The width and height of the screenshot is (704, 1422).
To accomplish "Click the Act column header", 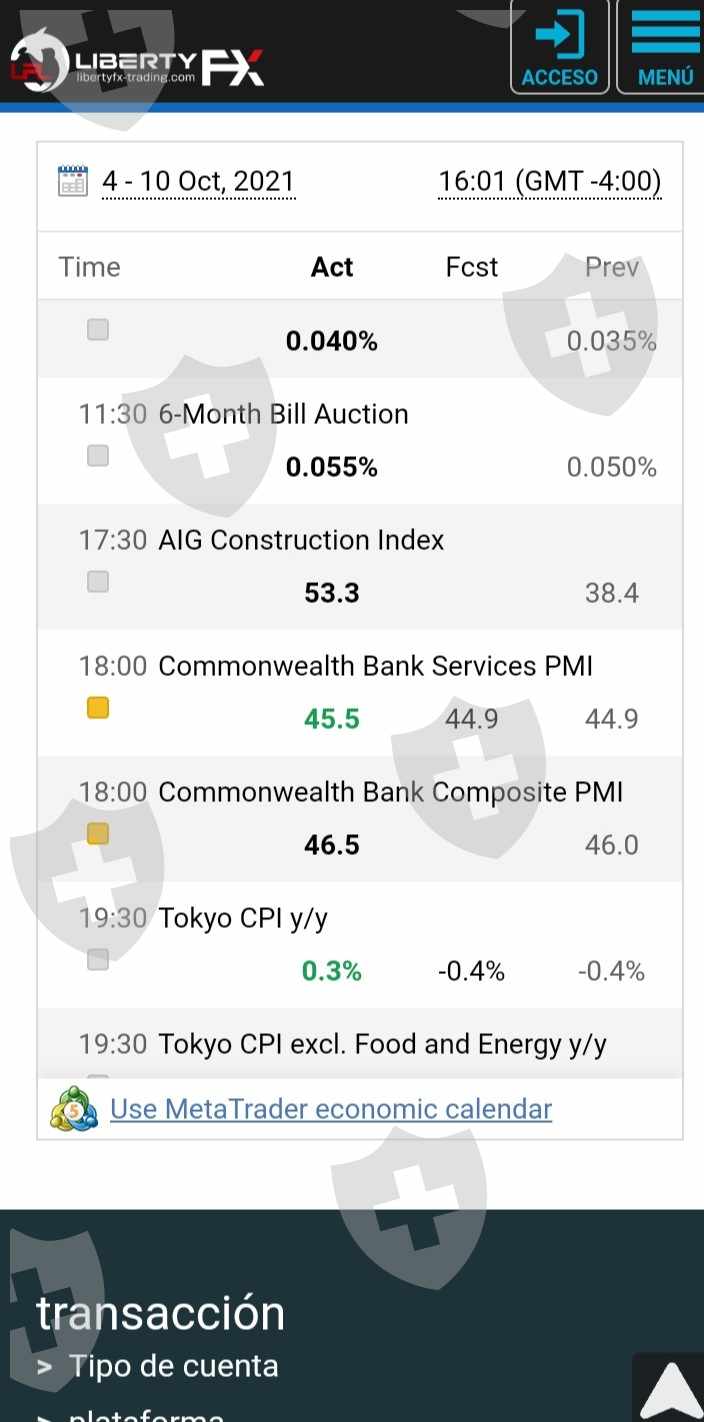I will [x=332, y=267].
